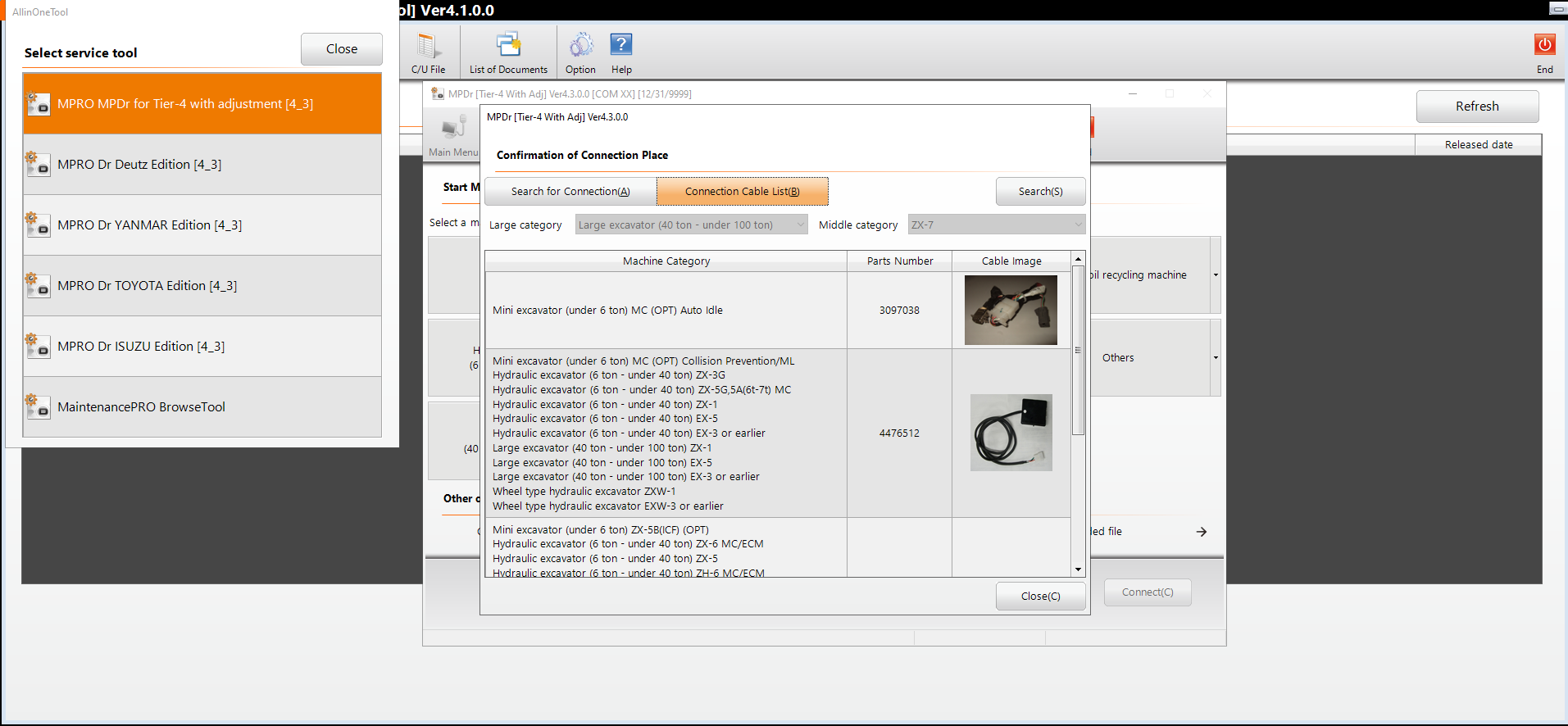The image size is (1568, 726).
Task: Click the Released date column header
Action: 1478,145
